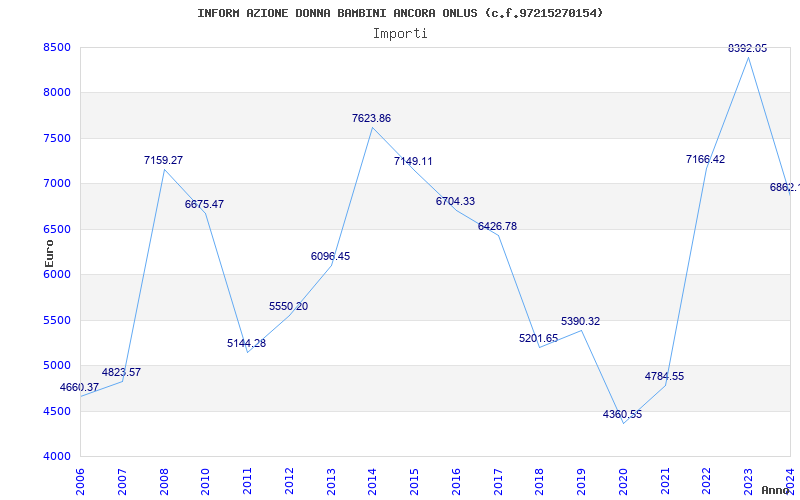Click the 2020 year label

tap(623, 482)
